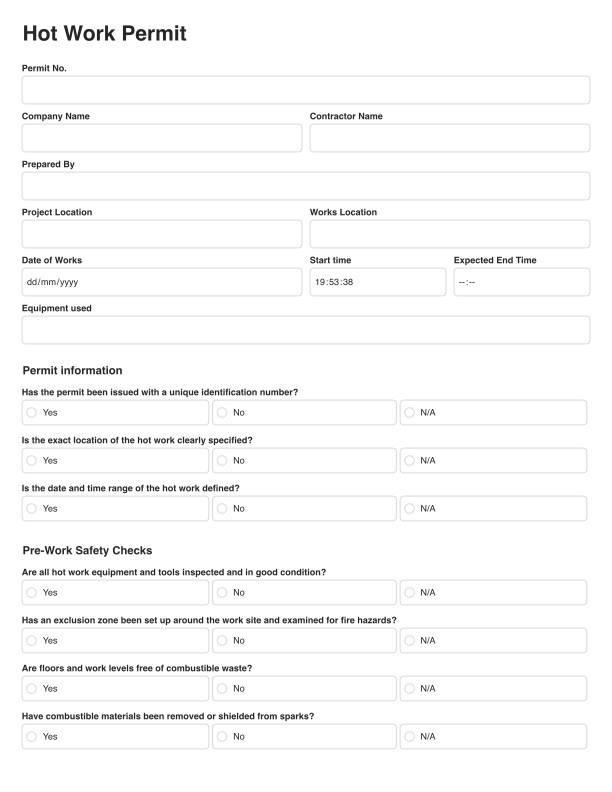Click the Permit No. input field
612x792 pixels.
[x=305, y=90]
